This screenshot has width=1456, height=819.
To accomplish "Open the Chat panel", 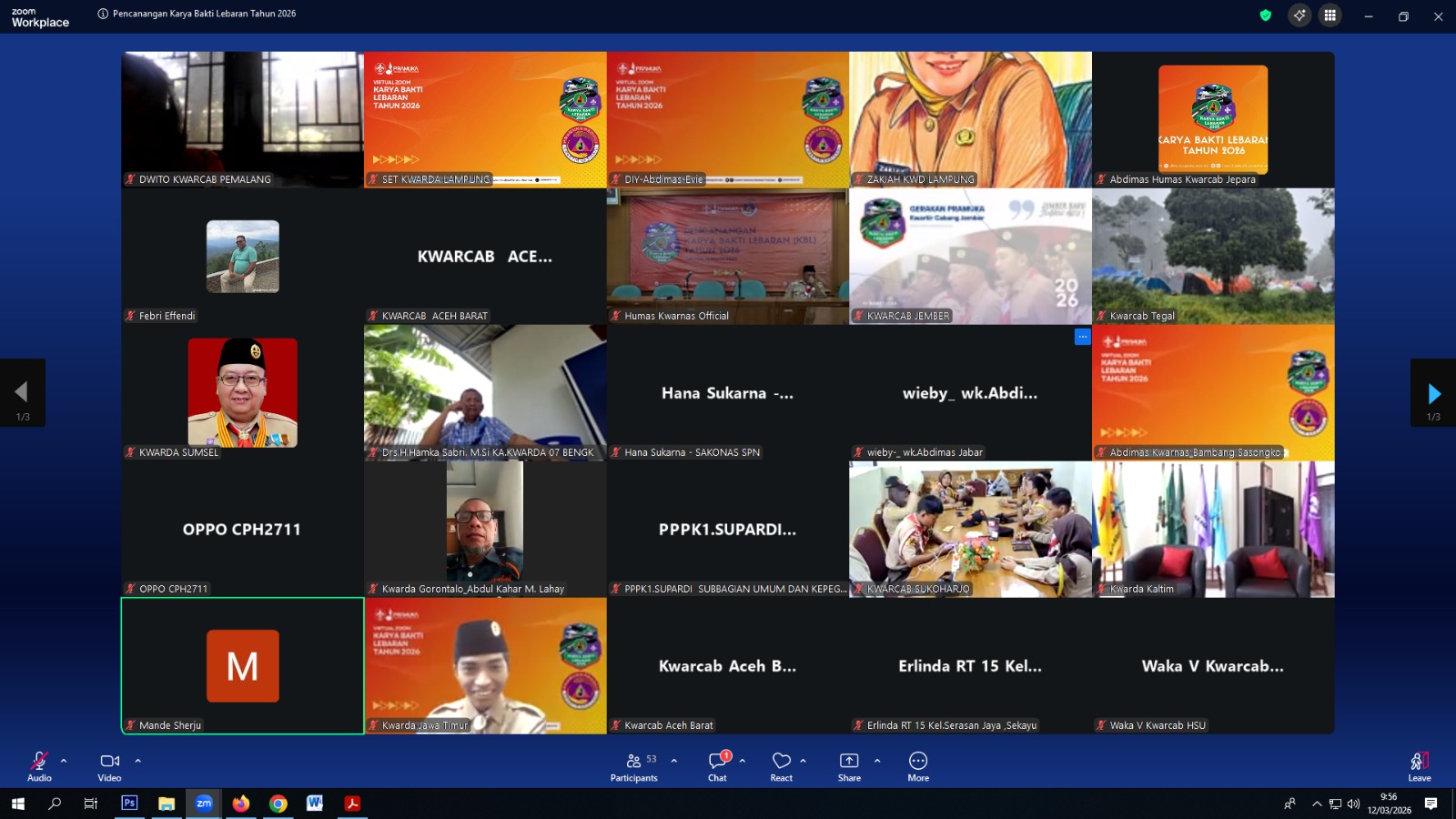I will pos(717,765).
